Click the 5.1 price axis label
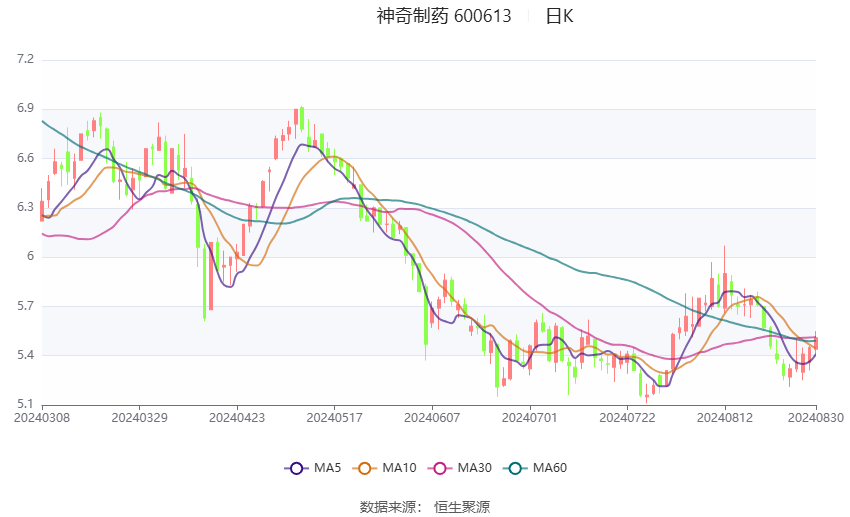 [25, 404]
